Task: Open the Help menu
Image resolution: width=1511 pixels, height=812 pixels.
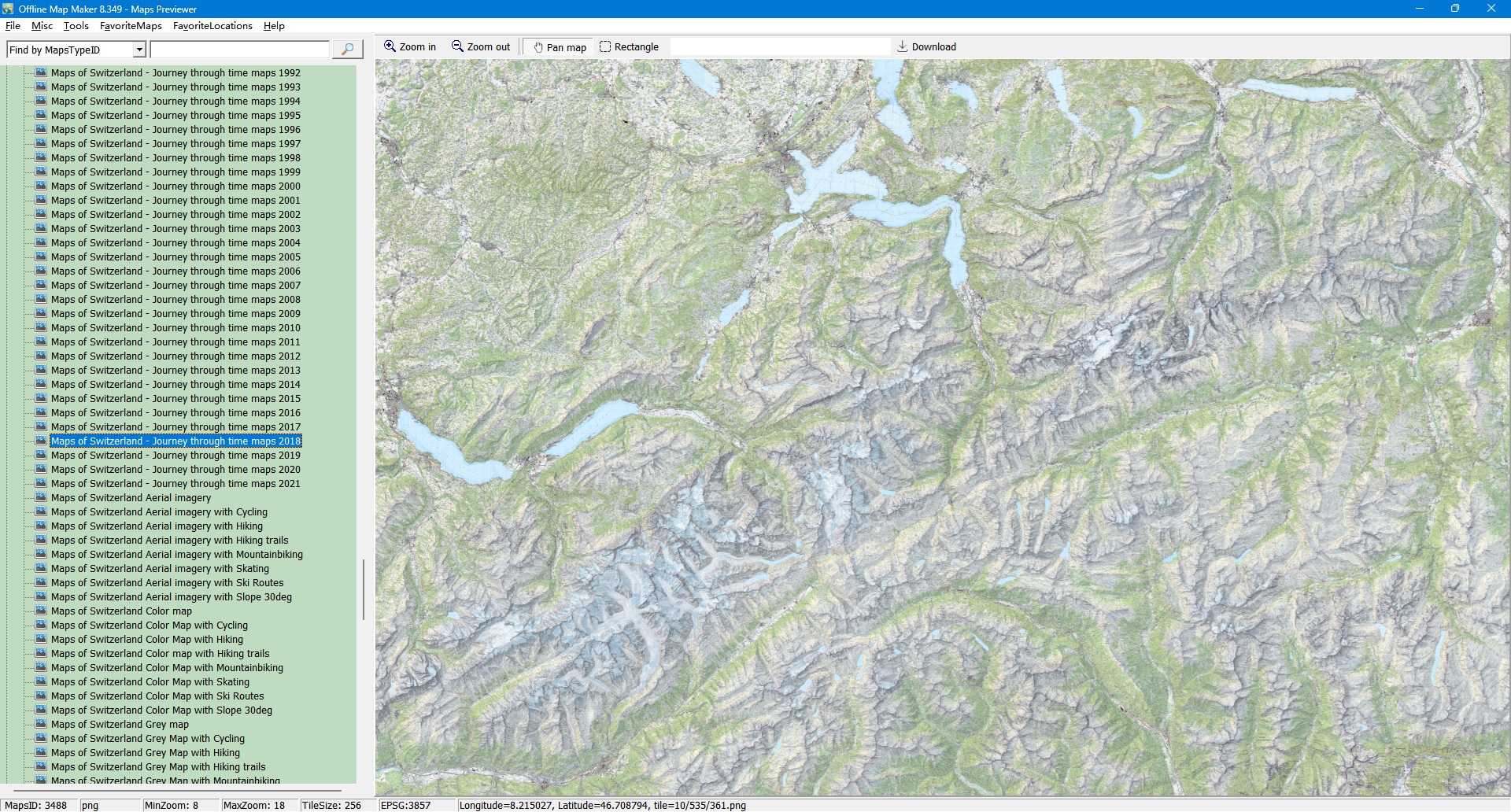Action: coord(274,26)
